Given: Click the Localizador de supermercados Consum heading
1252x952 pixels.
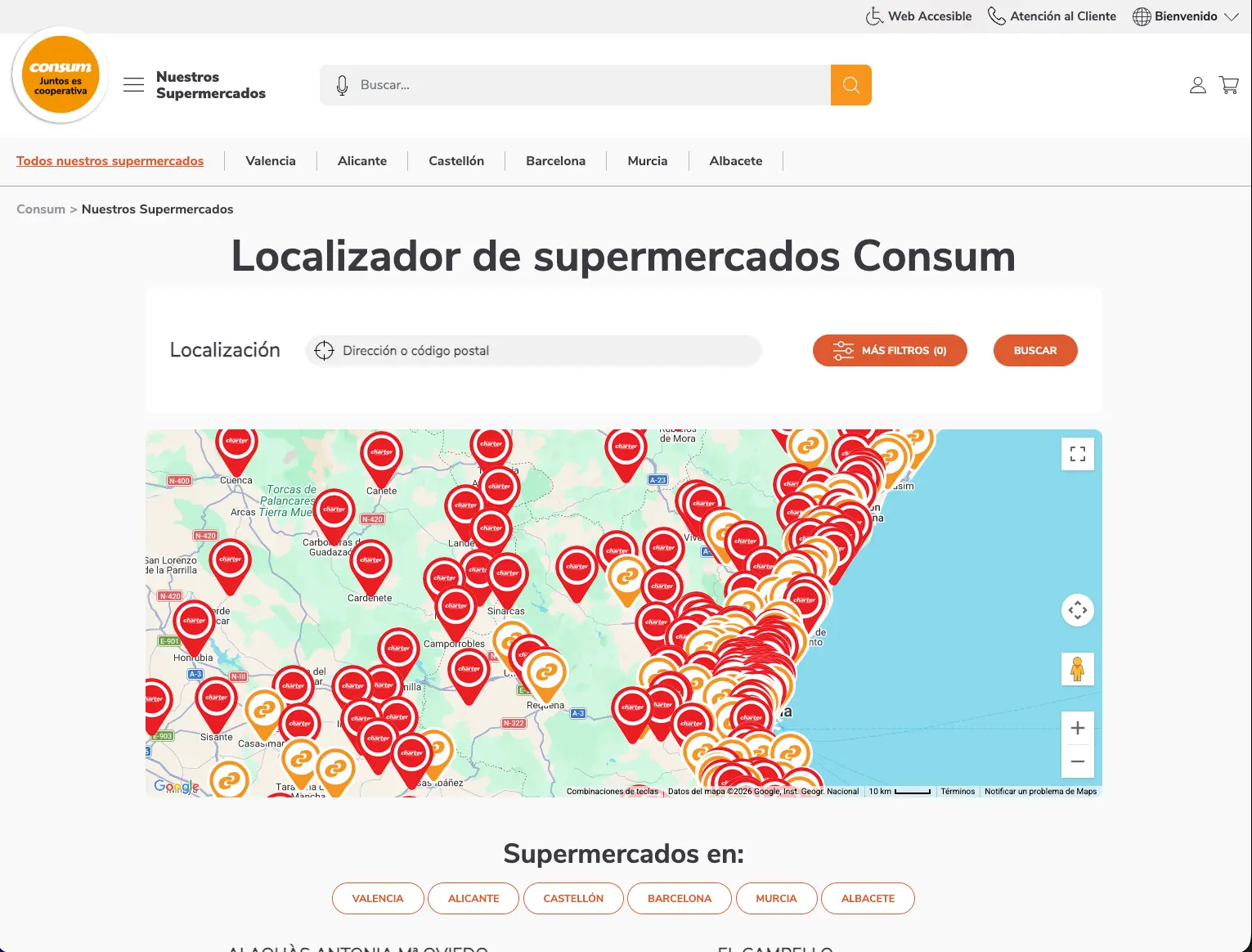Looking at the screenshot, I should pyautogui.click(x=624, y=256).
